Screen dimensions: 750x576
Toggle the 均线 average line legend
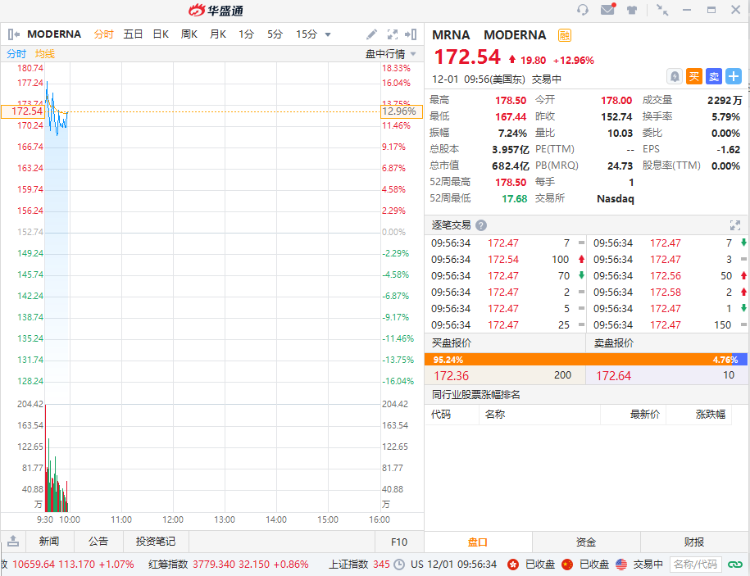click(x=45, y=54)
